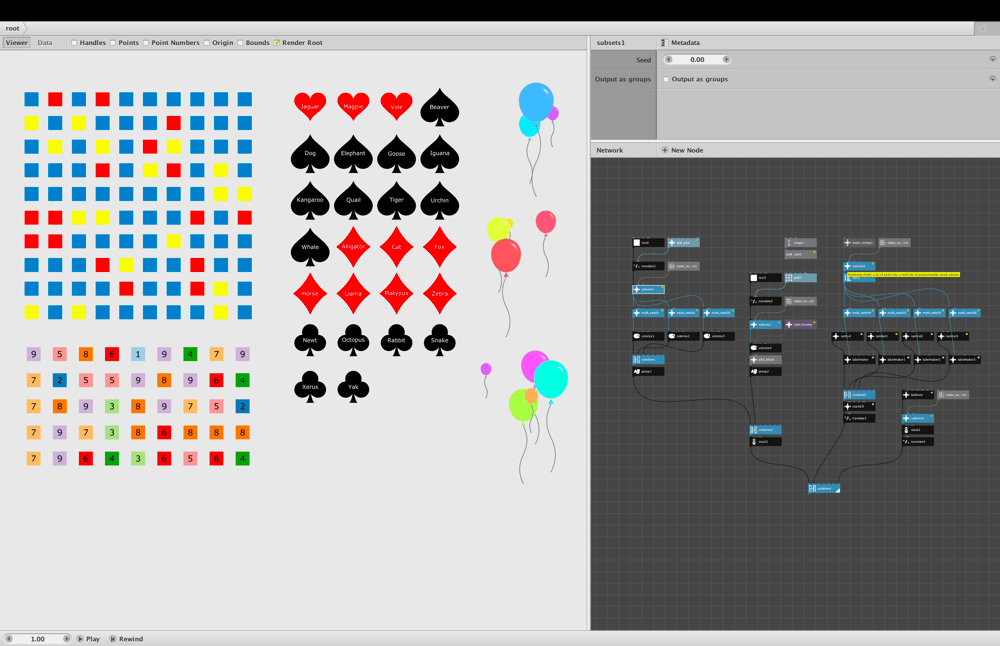Open the Seed parameter options arrow

(x=992, y=59)
